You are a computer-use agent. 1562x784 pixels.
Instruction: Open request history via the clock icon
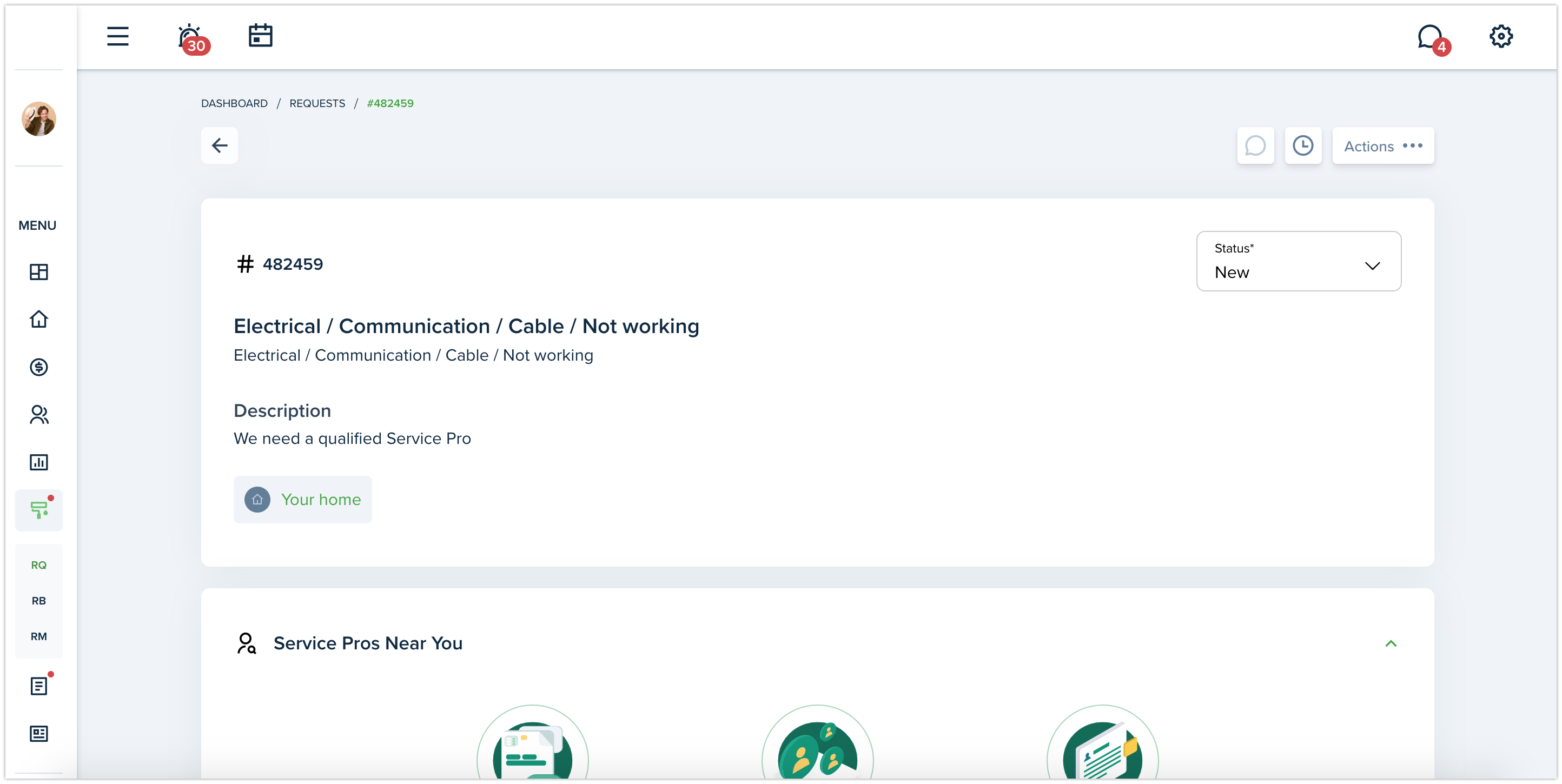tap(1303, 145)
